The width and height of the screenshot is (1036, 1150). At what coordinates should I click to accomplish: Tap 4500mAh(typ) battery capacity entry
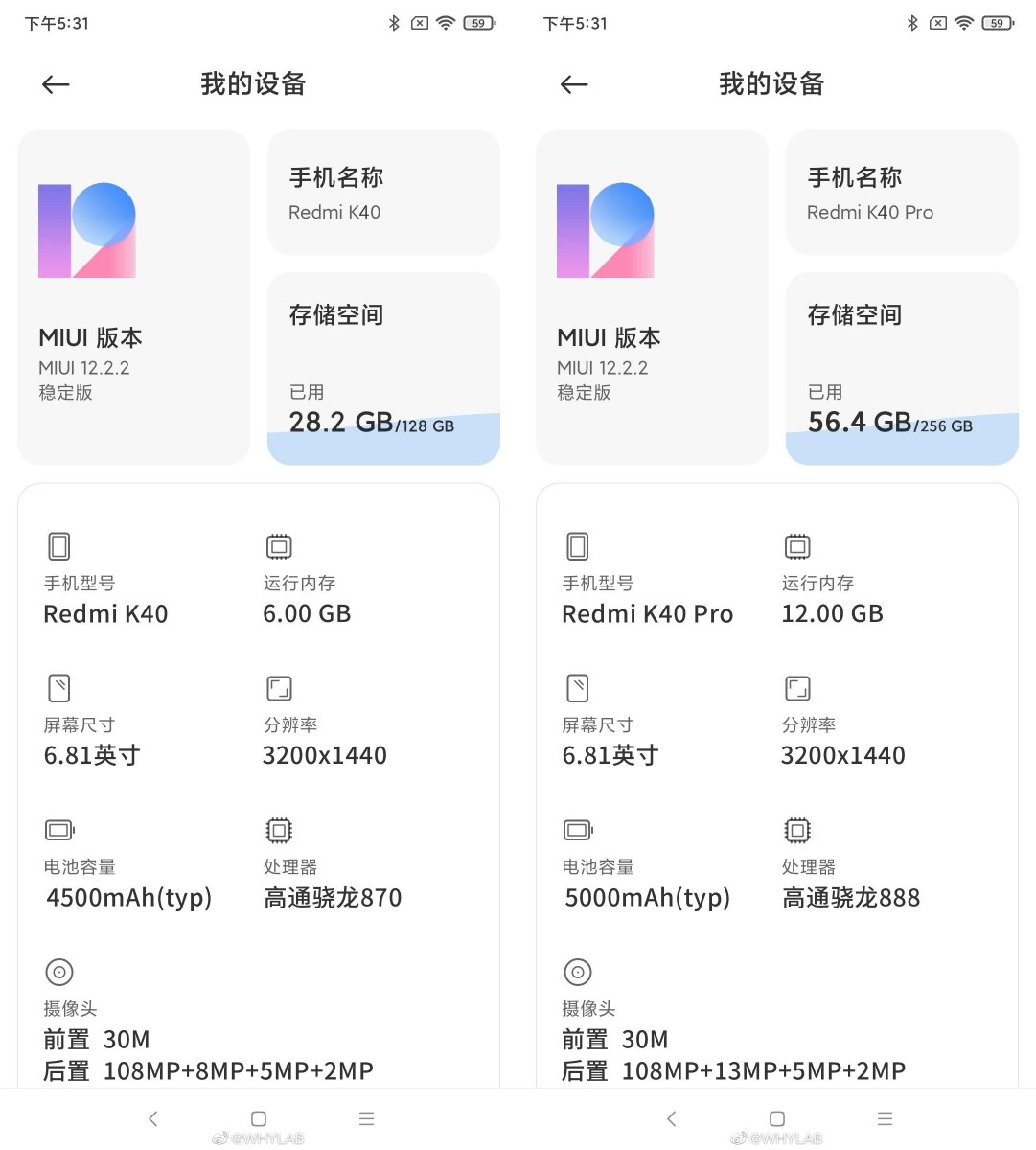click(129, 898)
